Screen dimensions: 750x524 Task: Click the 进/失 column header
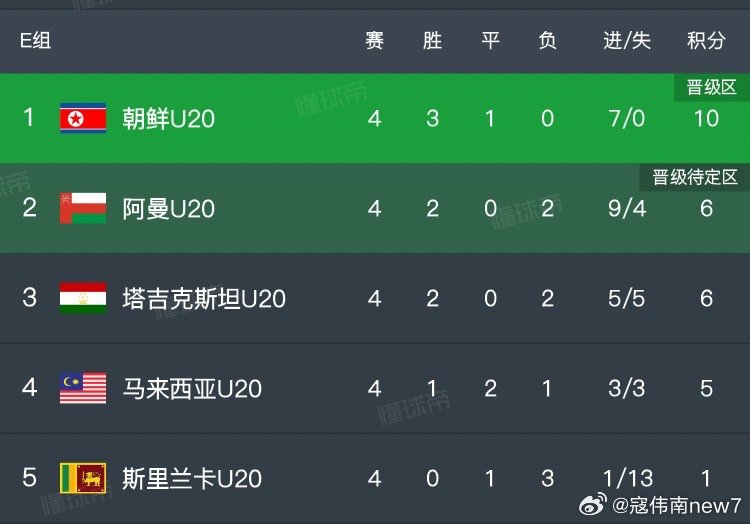627,40
